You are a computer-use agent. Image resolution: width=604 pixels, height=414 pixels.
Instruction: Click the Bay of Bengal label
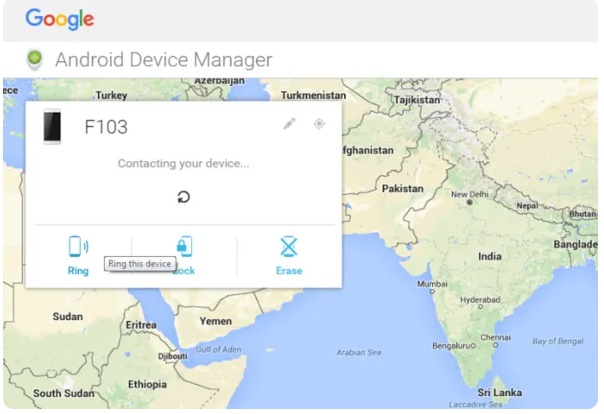[558, 341]
